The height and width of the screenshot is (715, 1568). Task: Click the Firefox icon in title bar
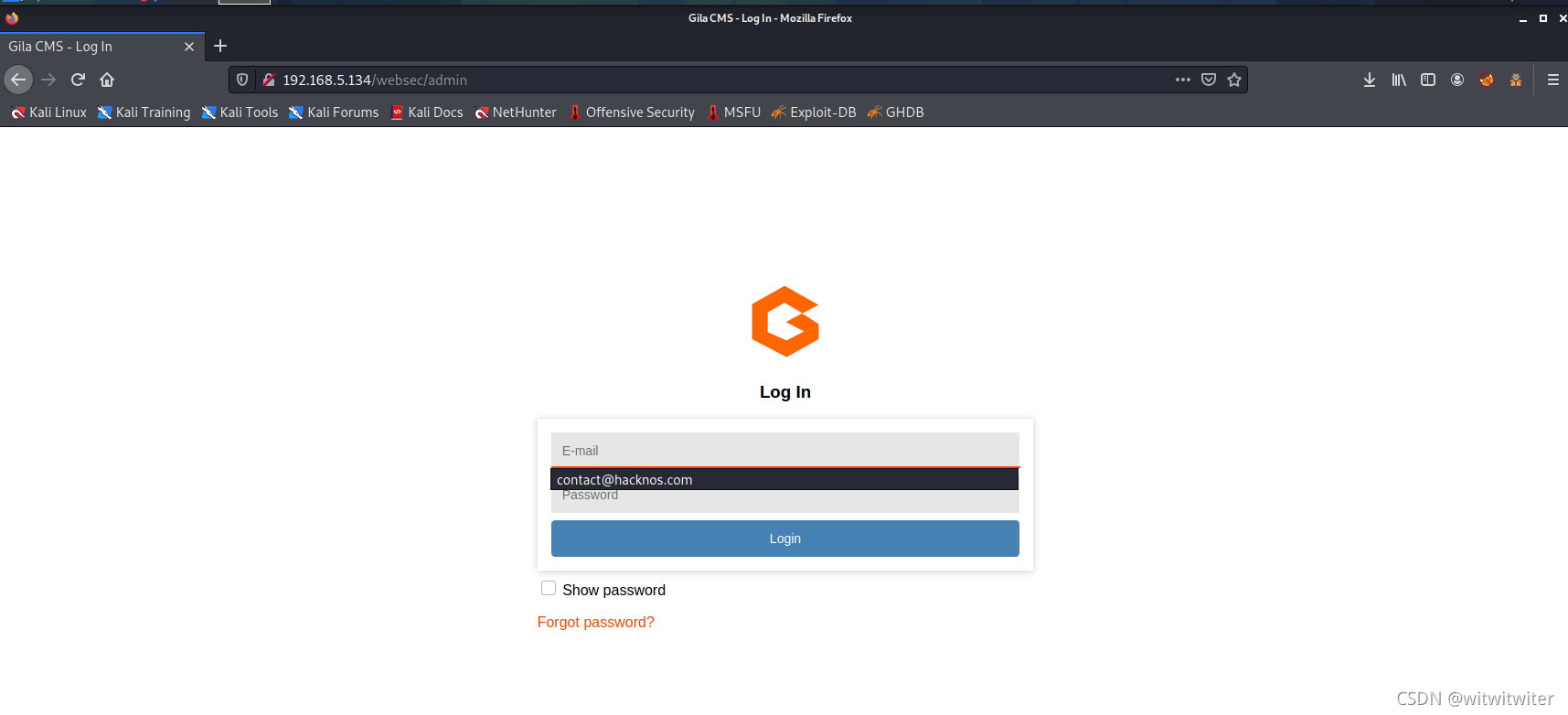point(12,17)
